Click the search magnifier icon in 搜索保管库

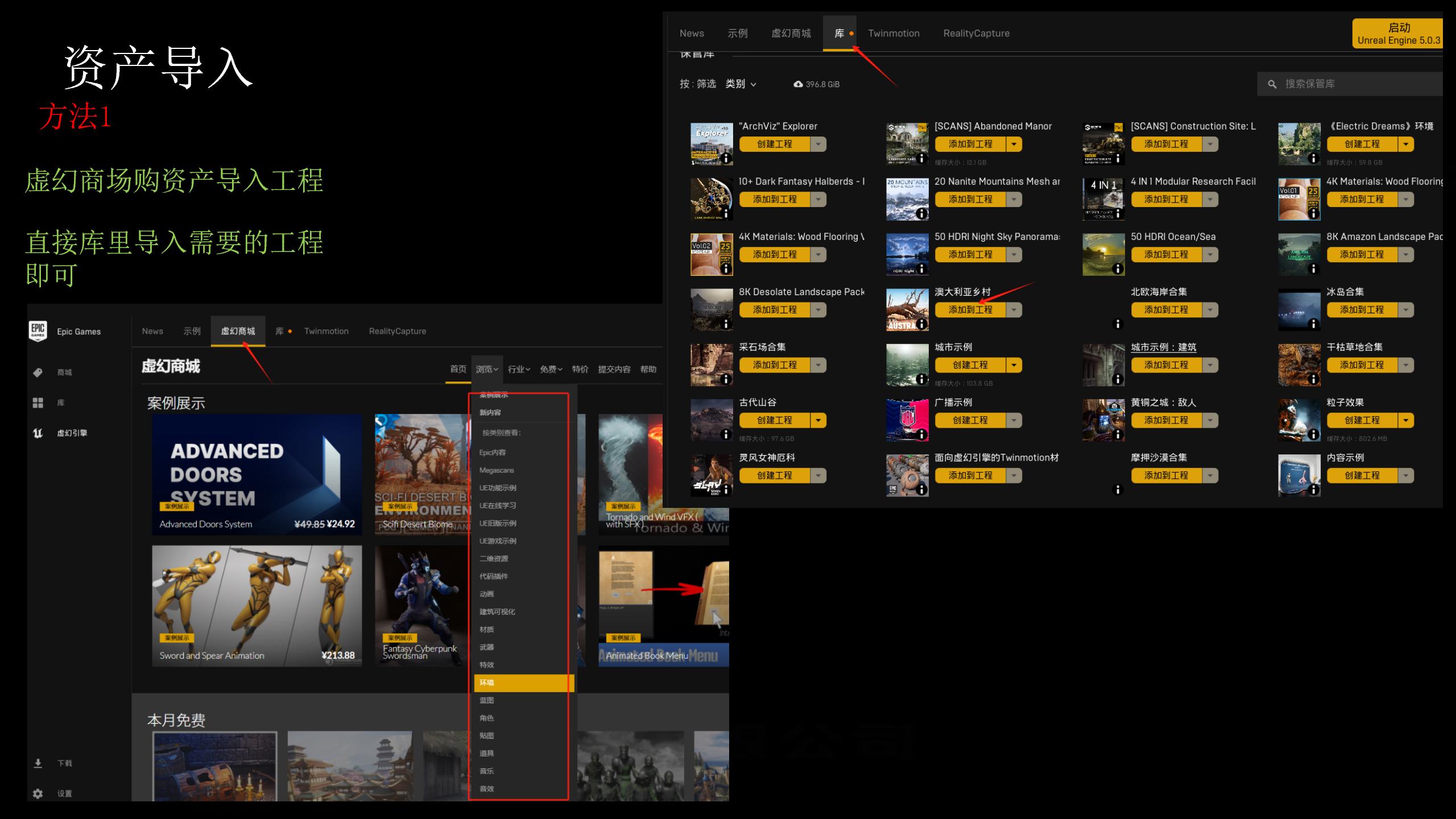click(1272, 84)
